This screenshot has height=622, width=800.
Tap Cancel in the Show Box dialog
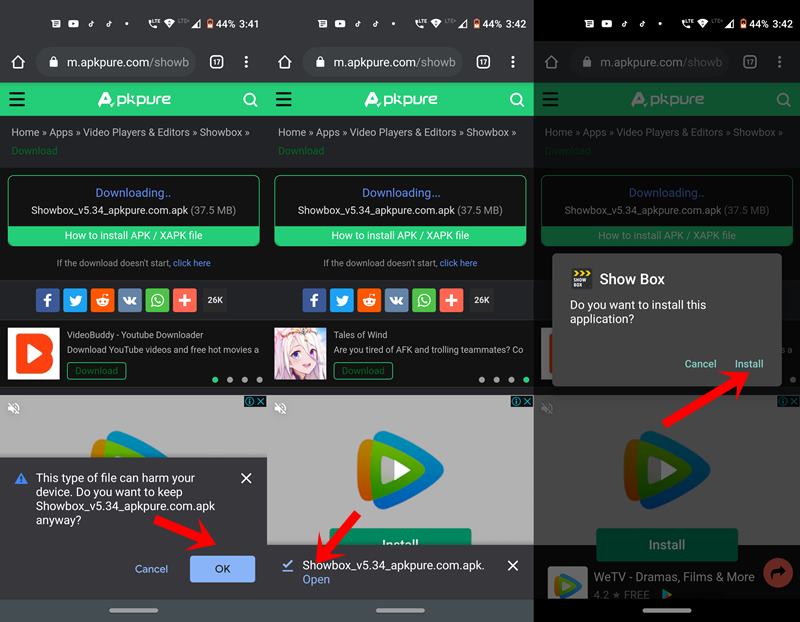coord(700,364)
